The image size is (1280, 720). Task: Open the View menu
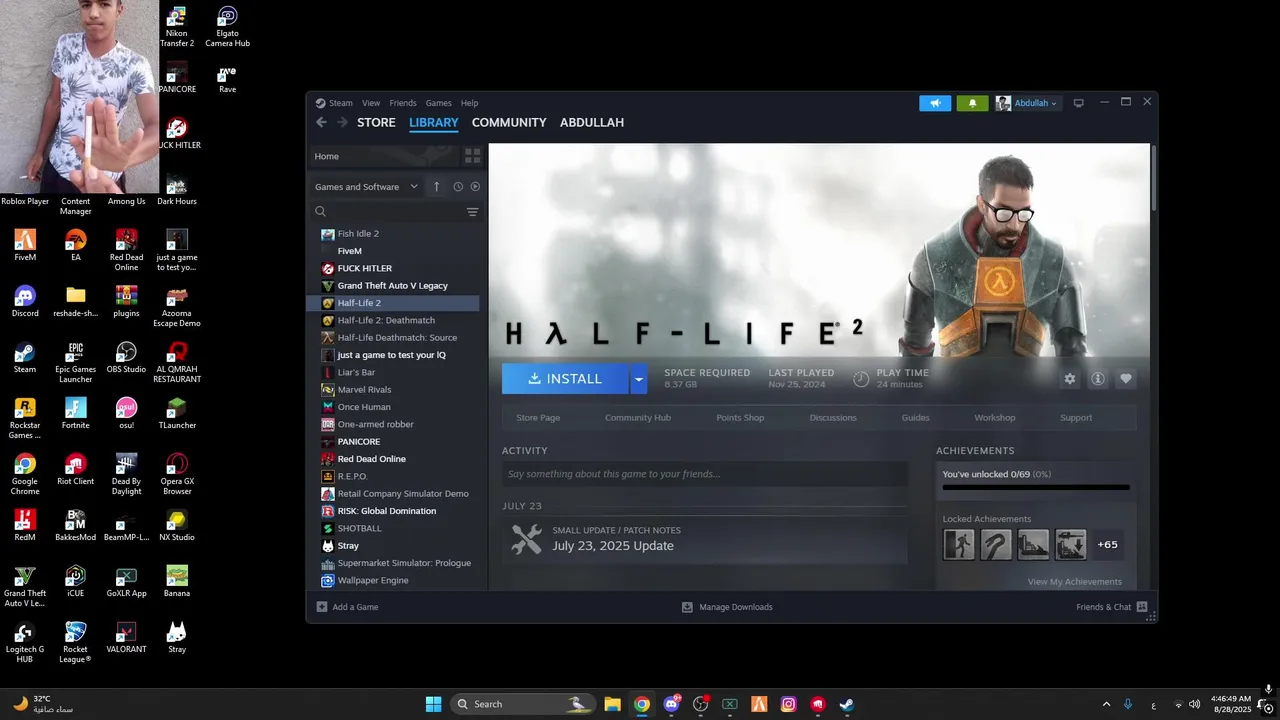pyautogui.click(x=371, y=103)
